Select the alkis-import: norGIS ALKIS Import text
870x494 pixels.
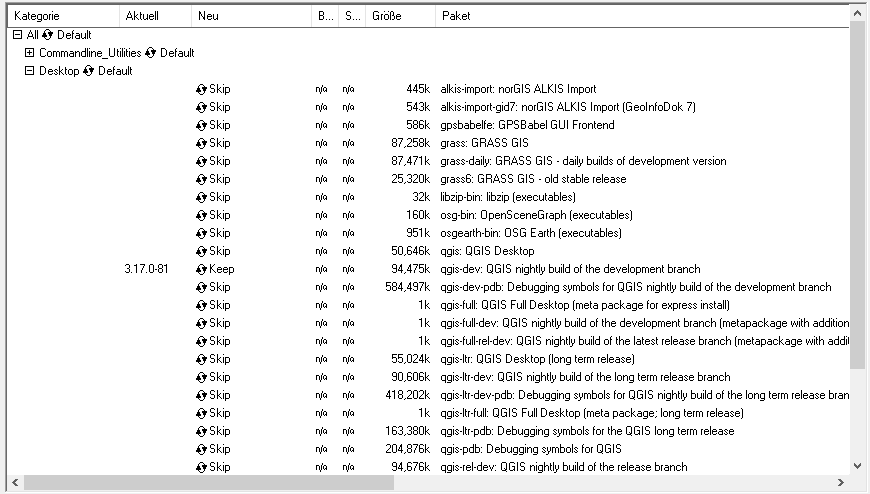(518, 89)
